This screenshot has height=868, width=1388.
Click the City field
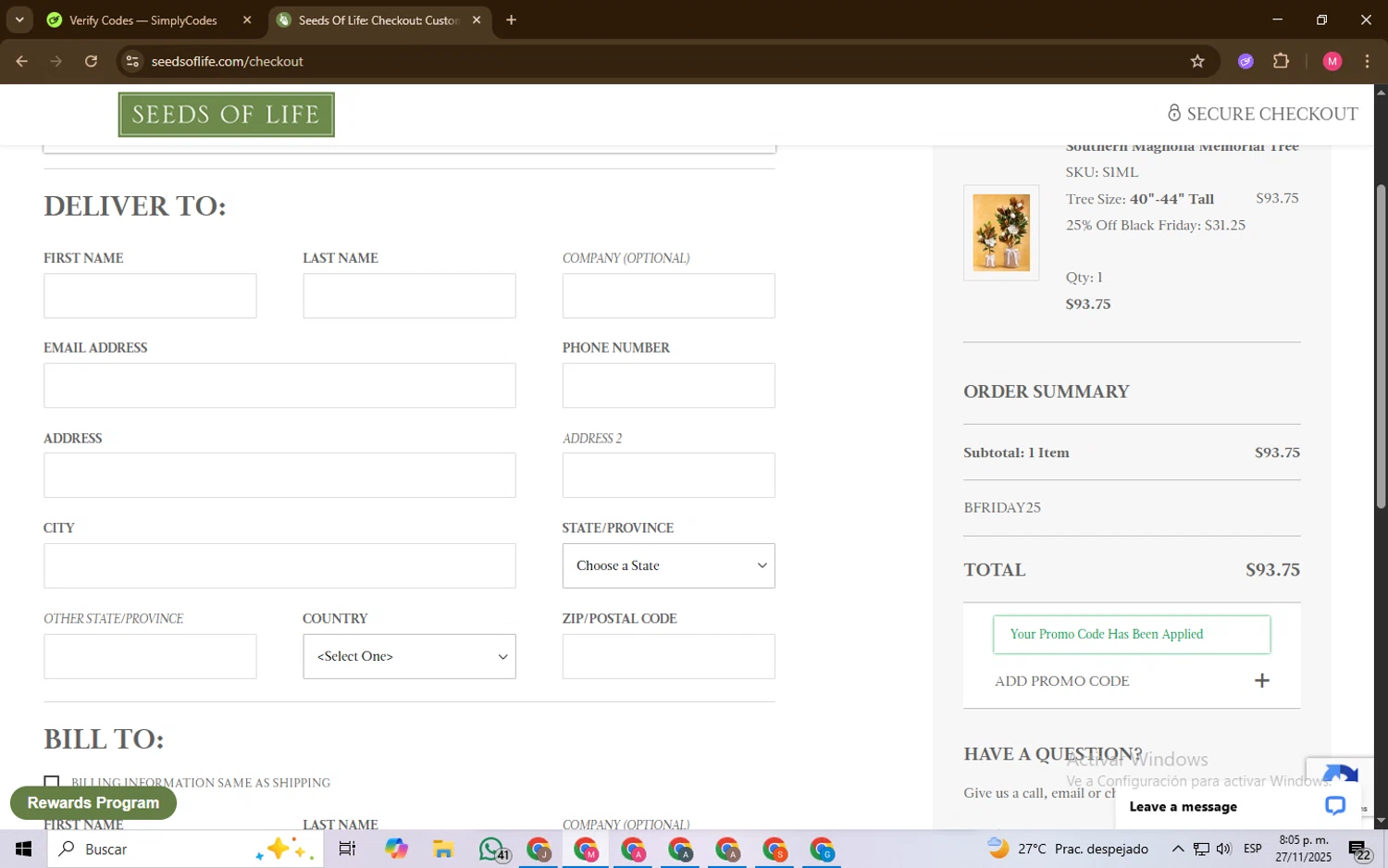click(x=279, y=566)
